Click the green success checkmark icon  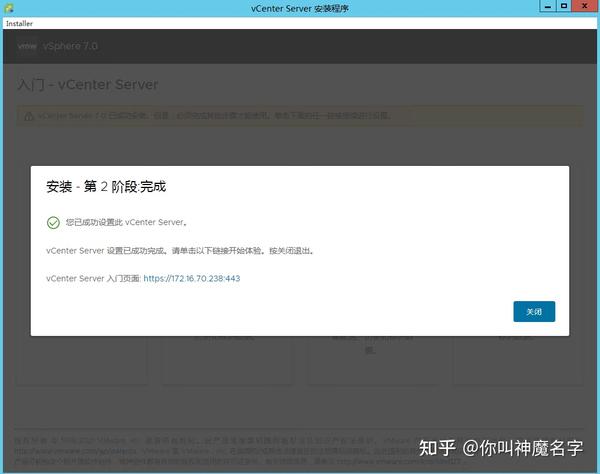[x=53, y=222]
